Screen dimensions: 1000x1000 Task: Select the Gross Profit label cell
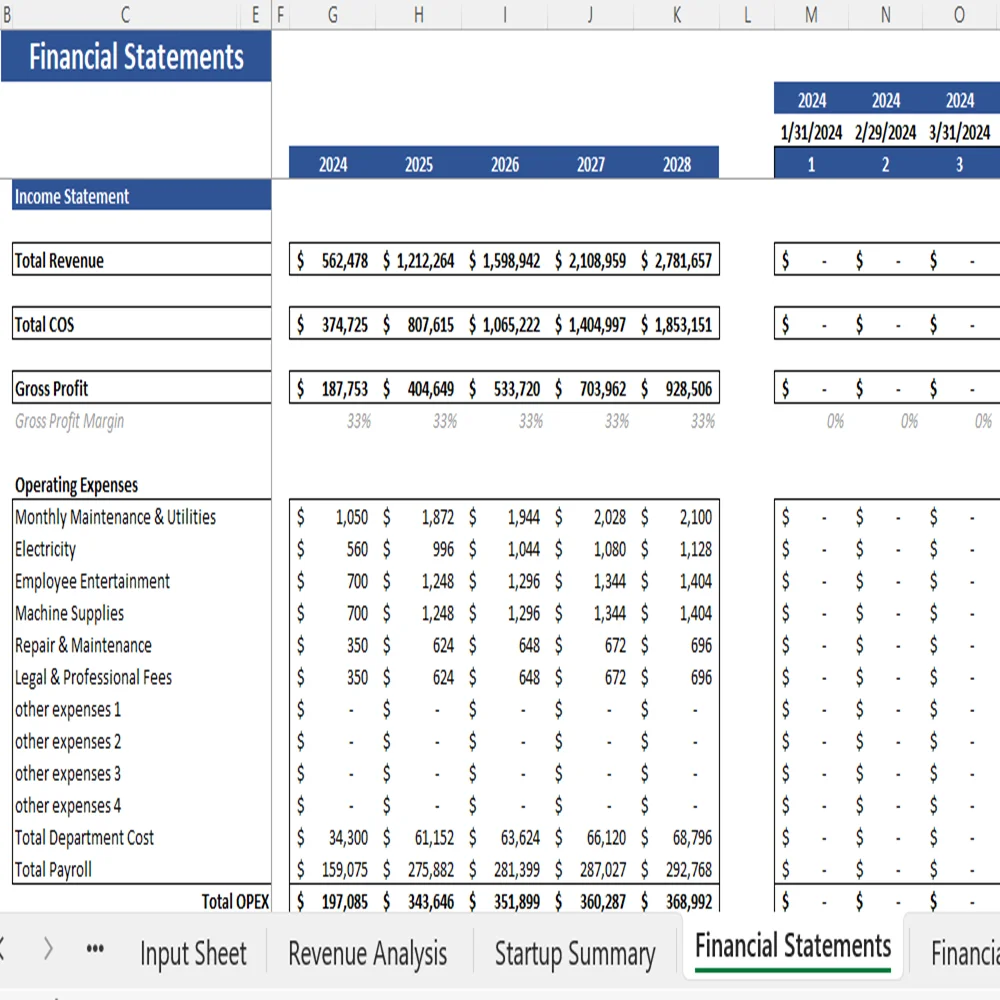142,388
